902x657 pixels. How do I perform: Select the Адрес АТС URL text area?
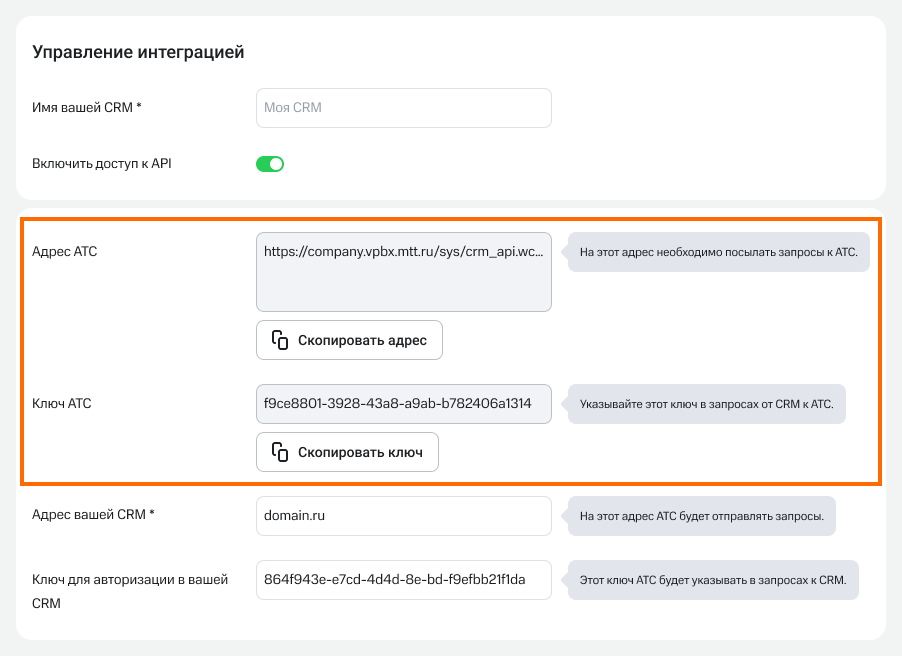(x=403, y=273)
